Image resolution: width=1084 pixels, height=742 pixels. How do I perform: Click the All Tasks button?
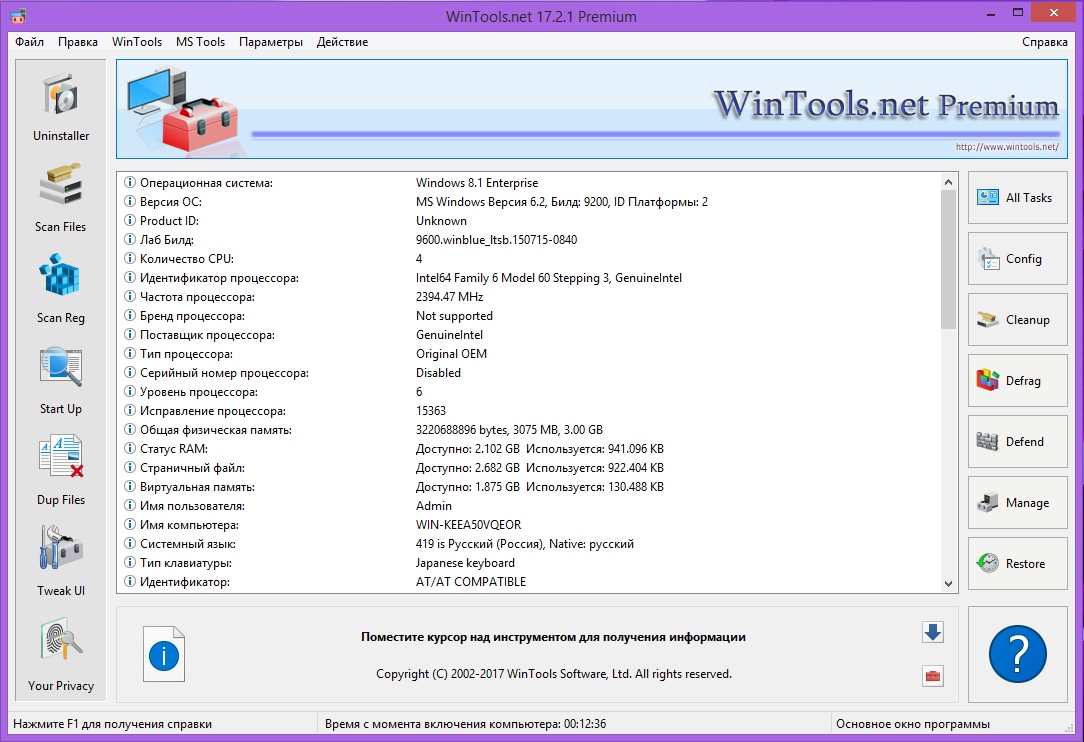click(x=1018, y=198)
